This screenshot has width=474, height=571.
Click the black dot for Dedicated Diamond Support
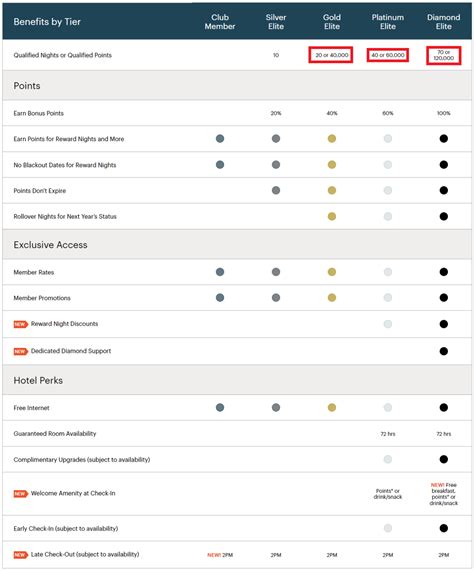pos(443,351)
